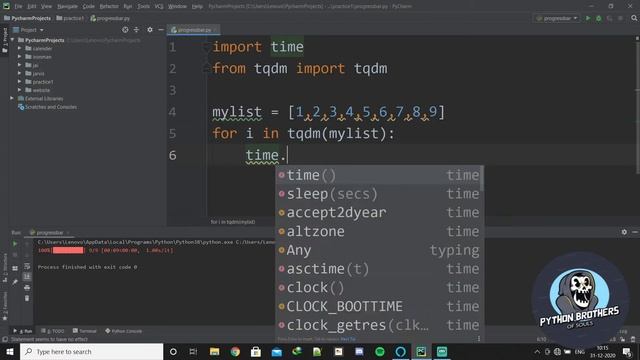The image size is (640, 360).
Task: Toggle the quick-access icon in status bar corner
Action: pos(5,339)
